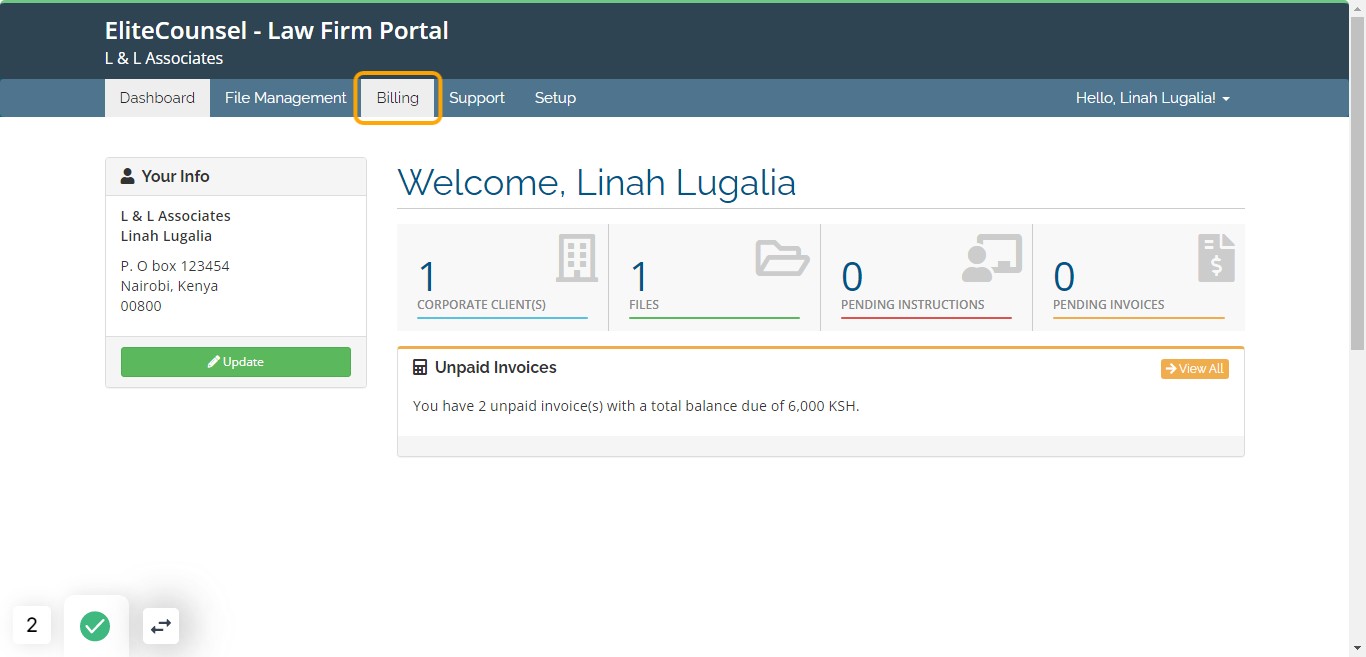
Task: Click the text 'P. O box 123454'
Action: point(175,266)
